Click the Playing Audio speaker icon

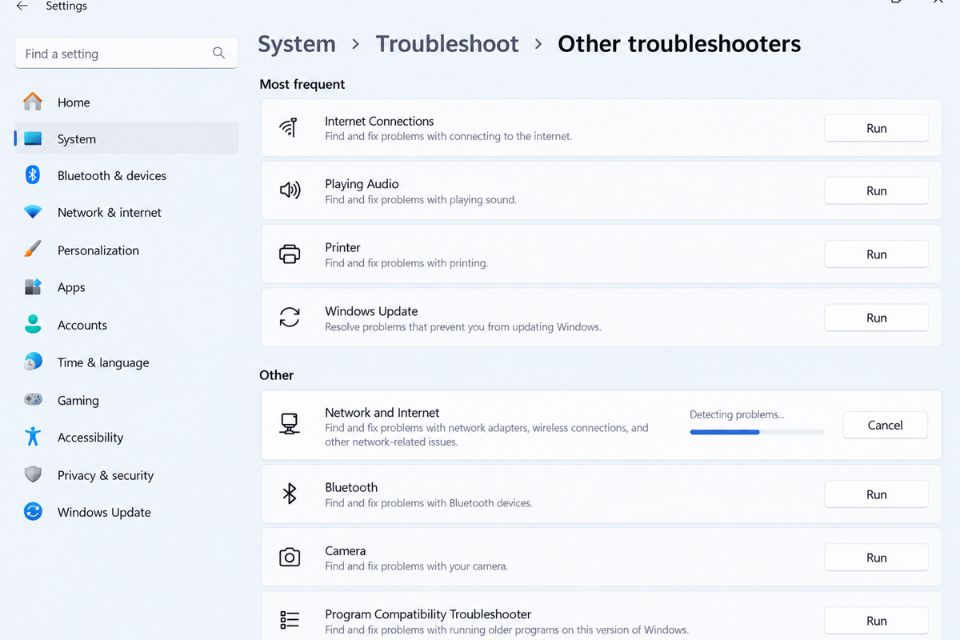click(290, 190)
